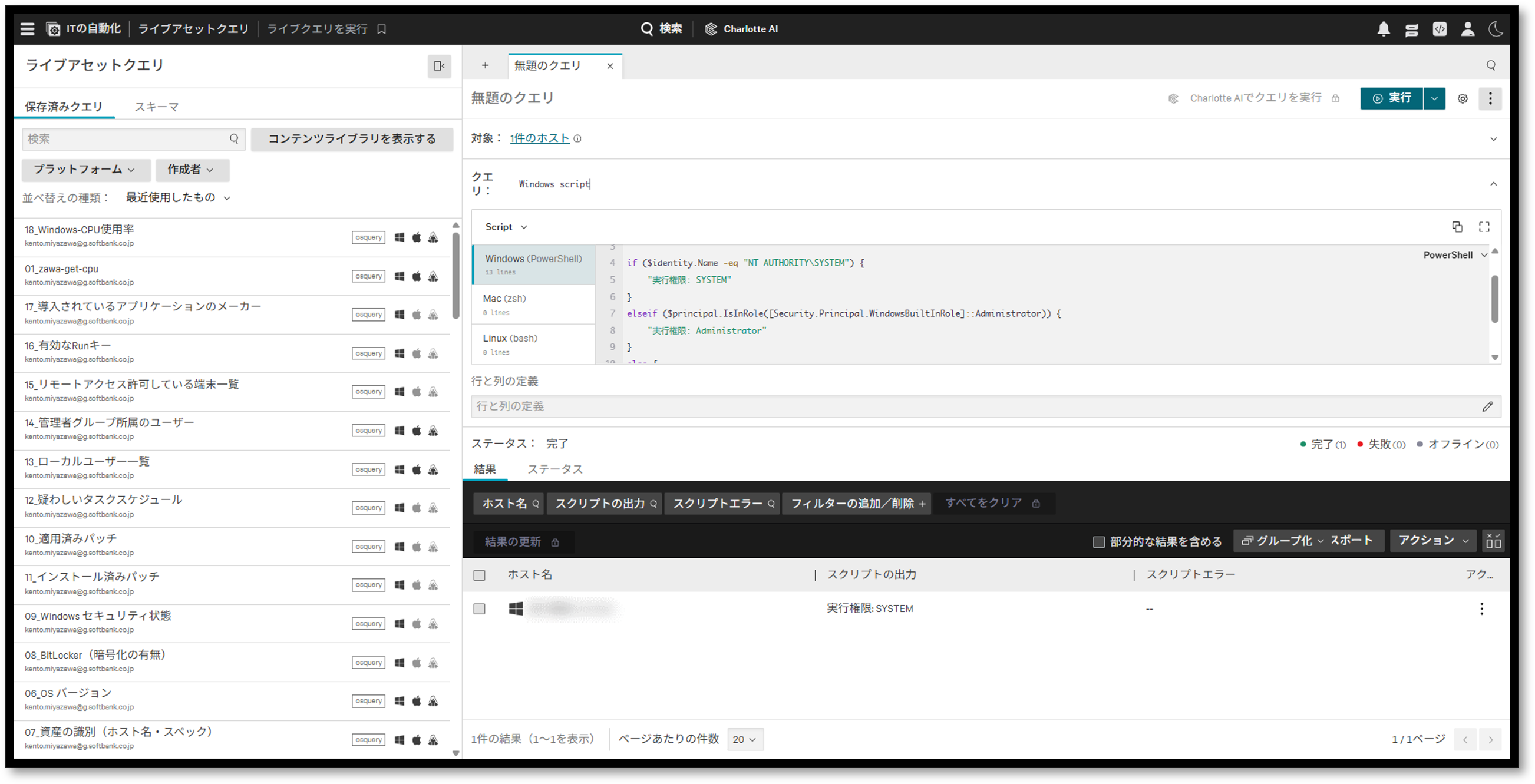Check the partial results checkbox
The width and height of the screenshot is (1535, 784).
pos(1098,541)
